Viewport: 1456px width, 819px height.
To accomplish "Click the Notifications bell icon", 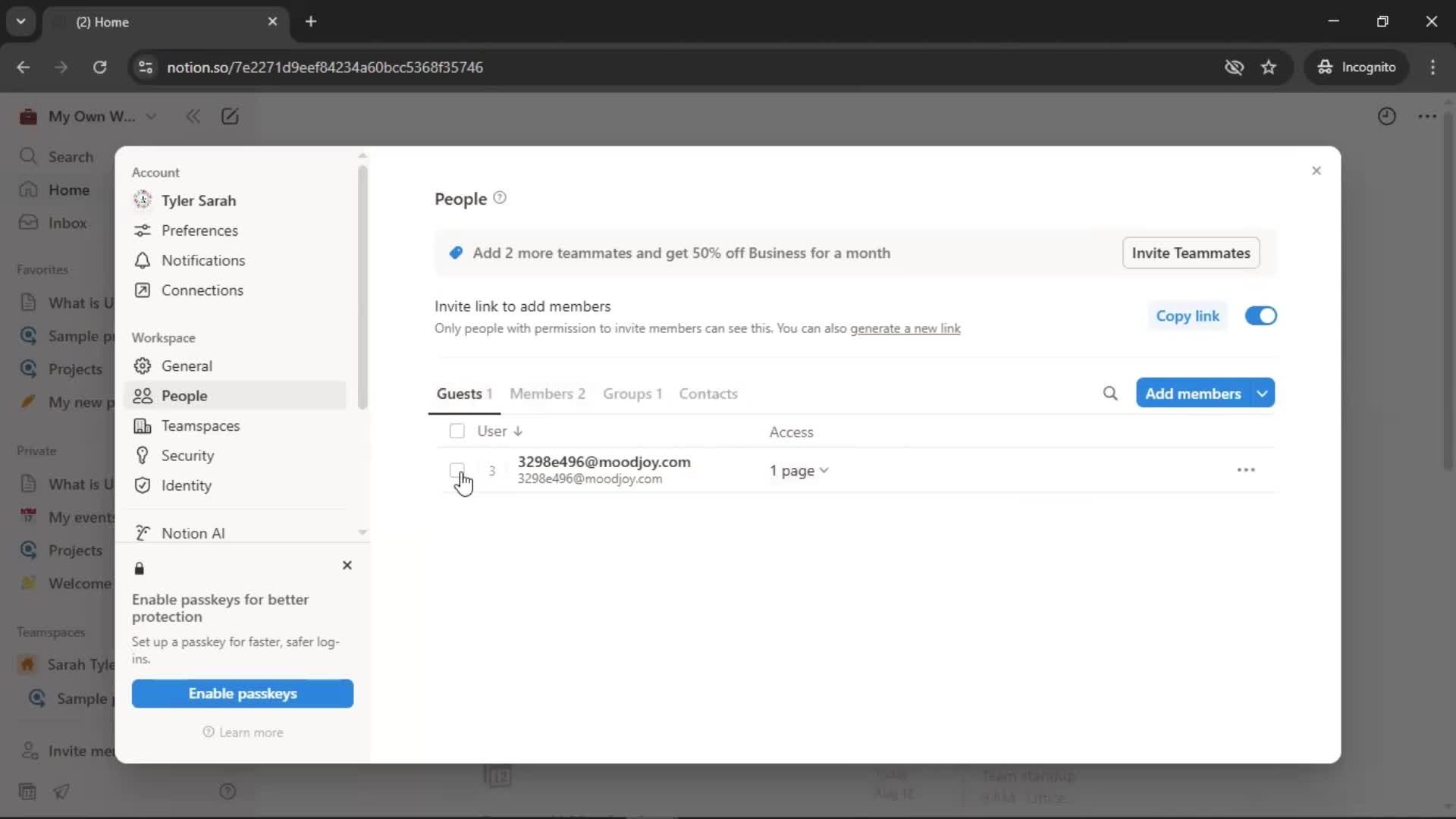I will [143, 260].
